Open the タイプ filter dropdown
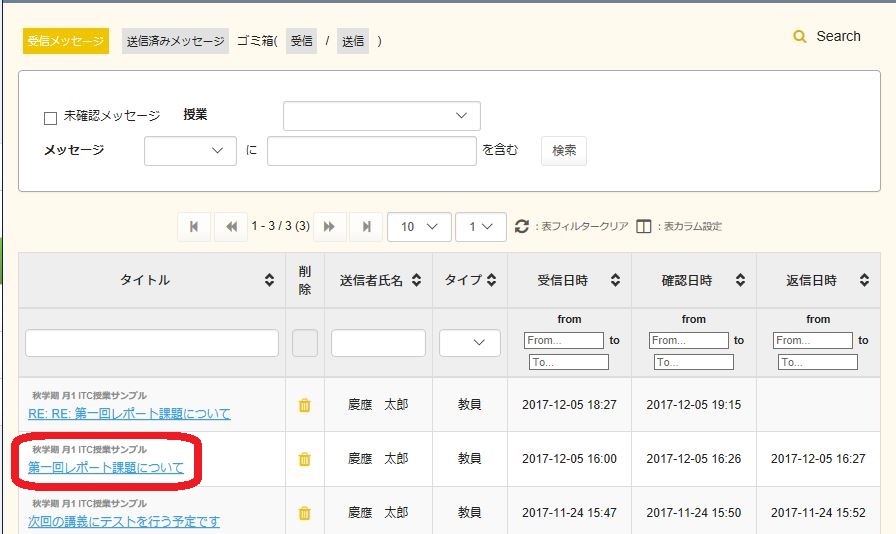Image resolution: width=896 pixels, height=534 pixels. [x=470, y=343]
